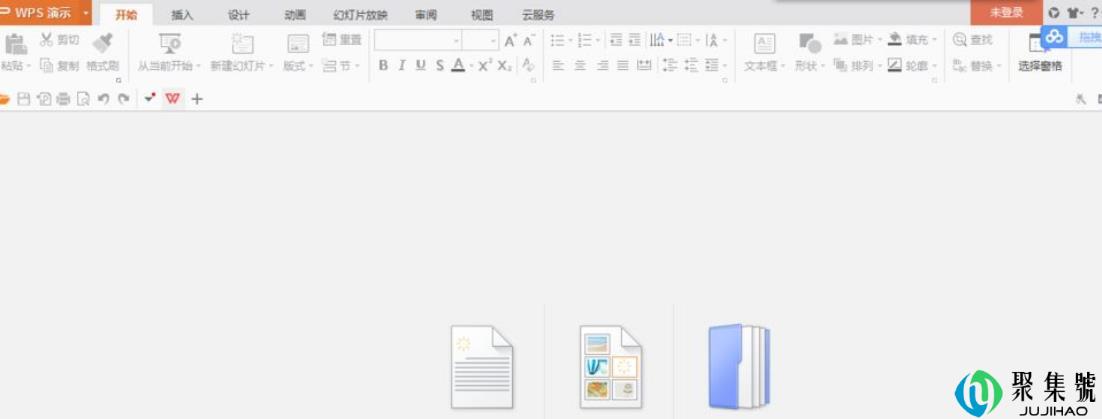The height and width of the screenshot is (419, 1102).
Task: Open the font name dropdown box
Action: pos(417,40)
